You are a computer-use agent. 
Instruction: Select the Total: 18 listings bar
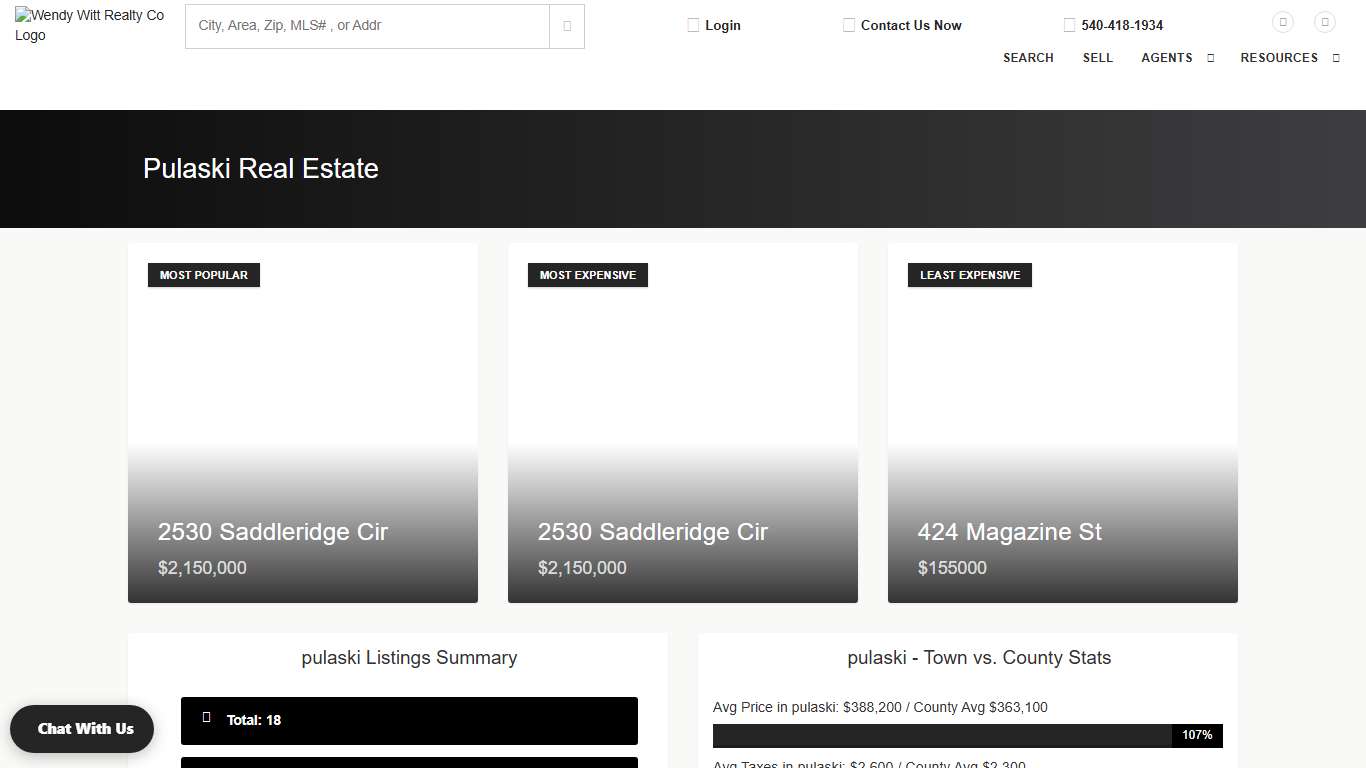(409, 720)
